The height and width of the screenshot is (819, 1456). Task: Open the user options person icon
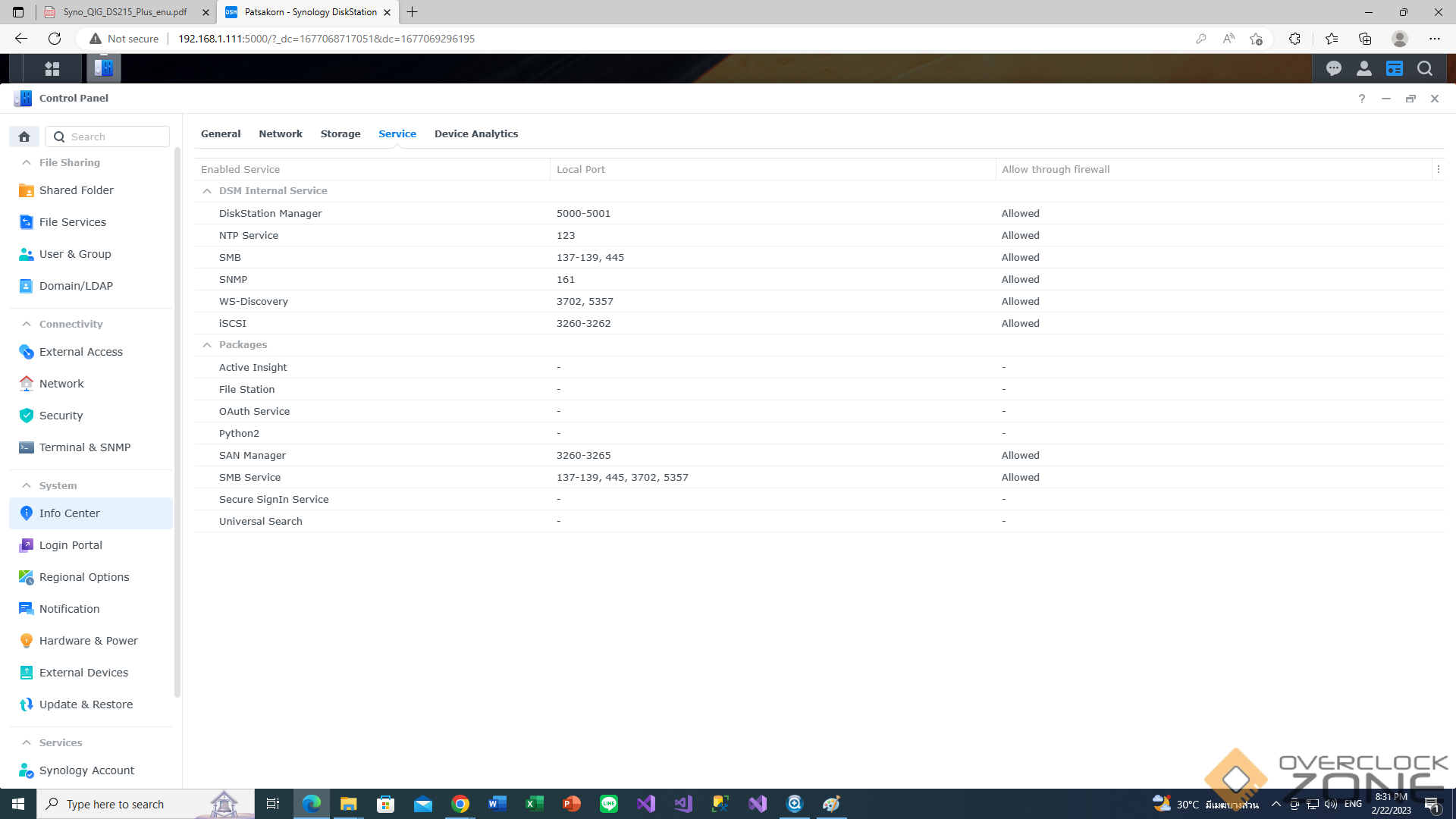1363,69
